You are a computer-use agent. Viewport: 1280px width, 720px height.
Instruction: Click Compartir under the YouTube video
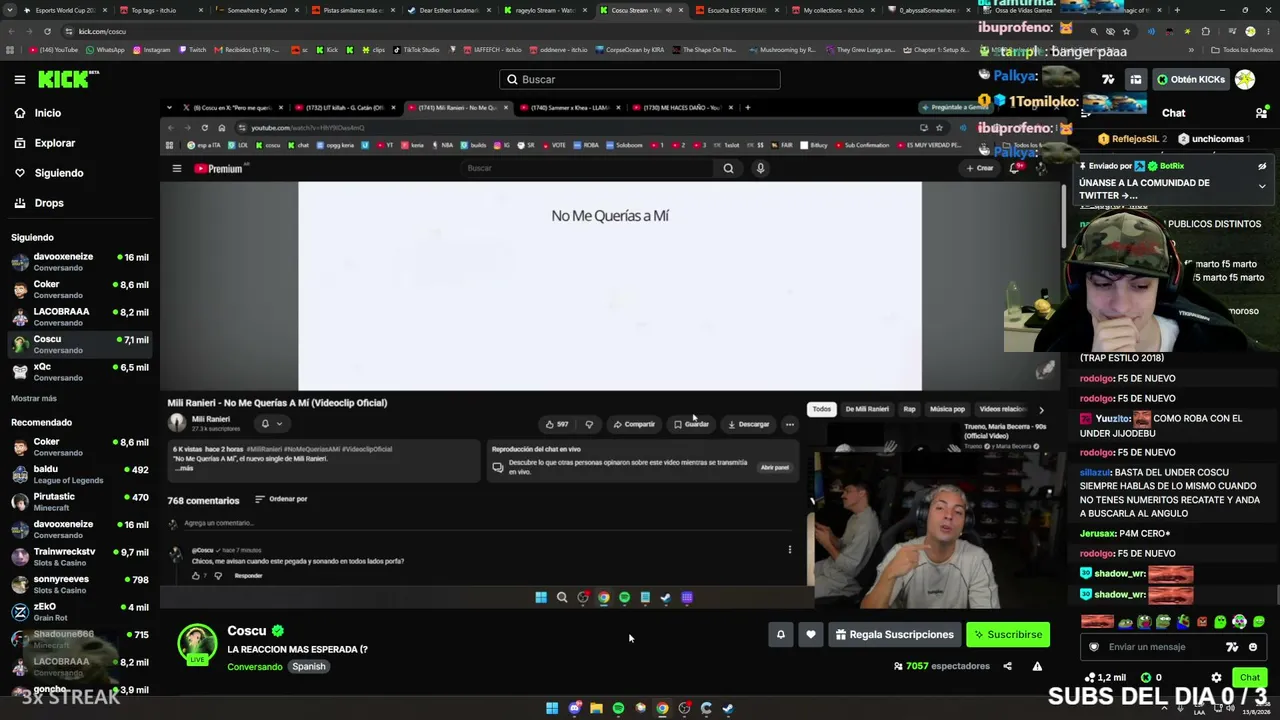(x=634, y=424)
